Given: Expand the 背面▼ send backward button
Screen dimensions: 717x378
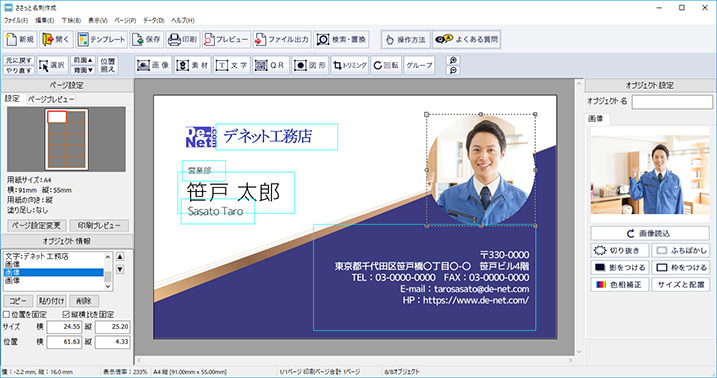Looking at the screenshot, I should click(x=83, y=70).
